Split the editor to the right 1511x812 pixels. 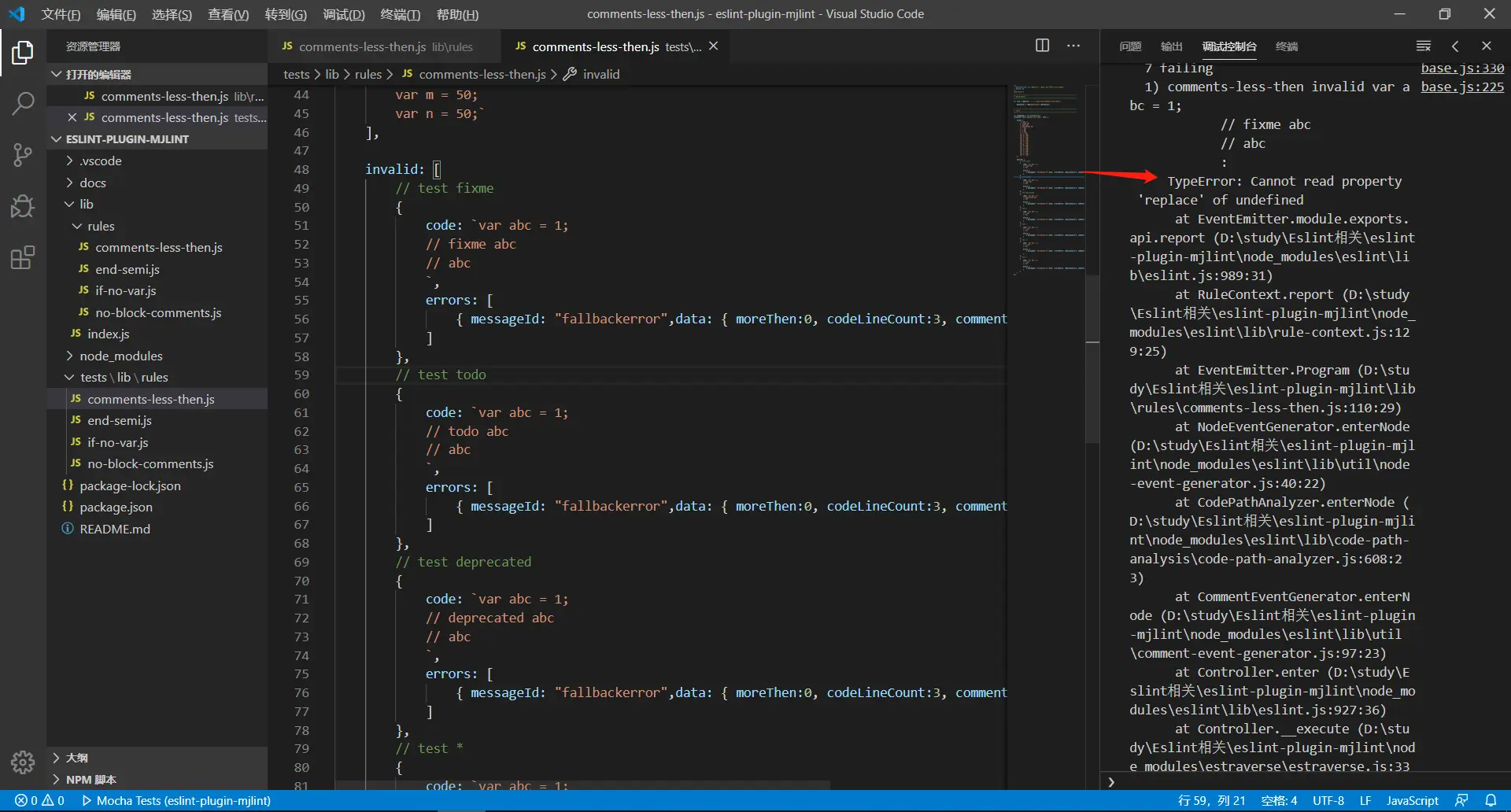pyautogui.click(x=1042, y=46)
